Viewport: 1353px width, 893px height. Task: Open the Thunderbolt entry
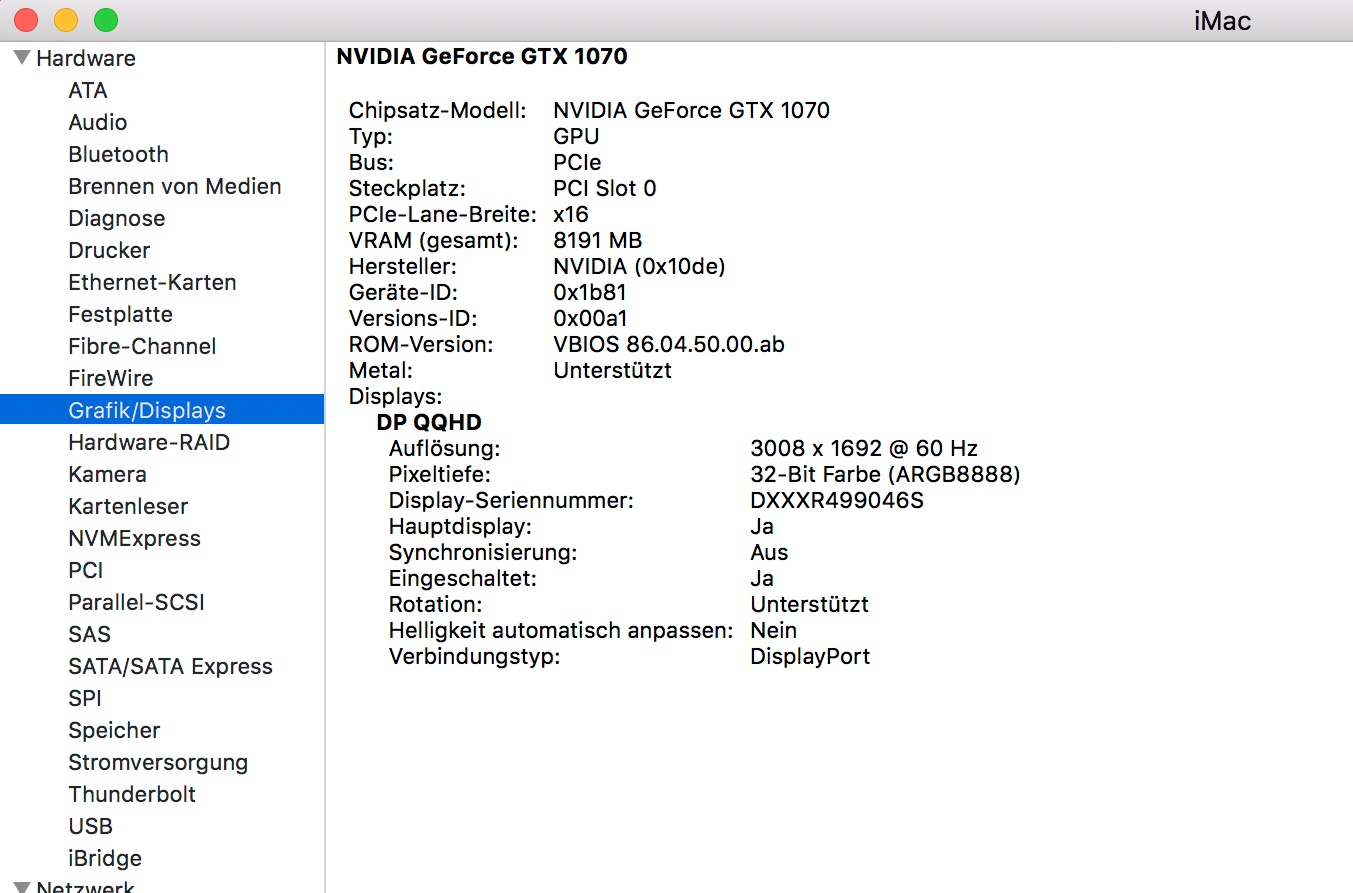pyautogui.click(x=132, y=794)
